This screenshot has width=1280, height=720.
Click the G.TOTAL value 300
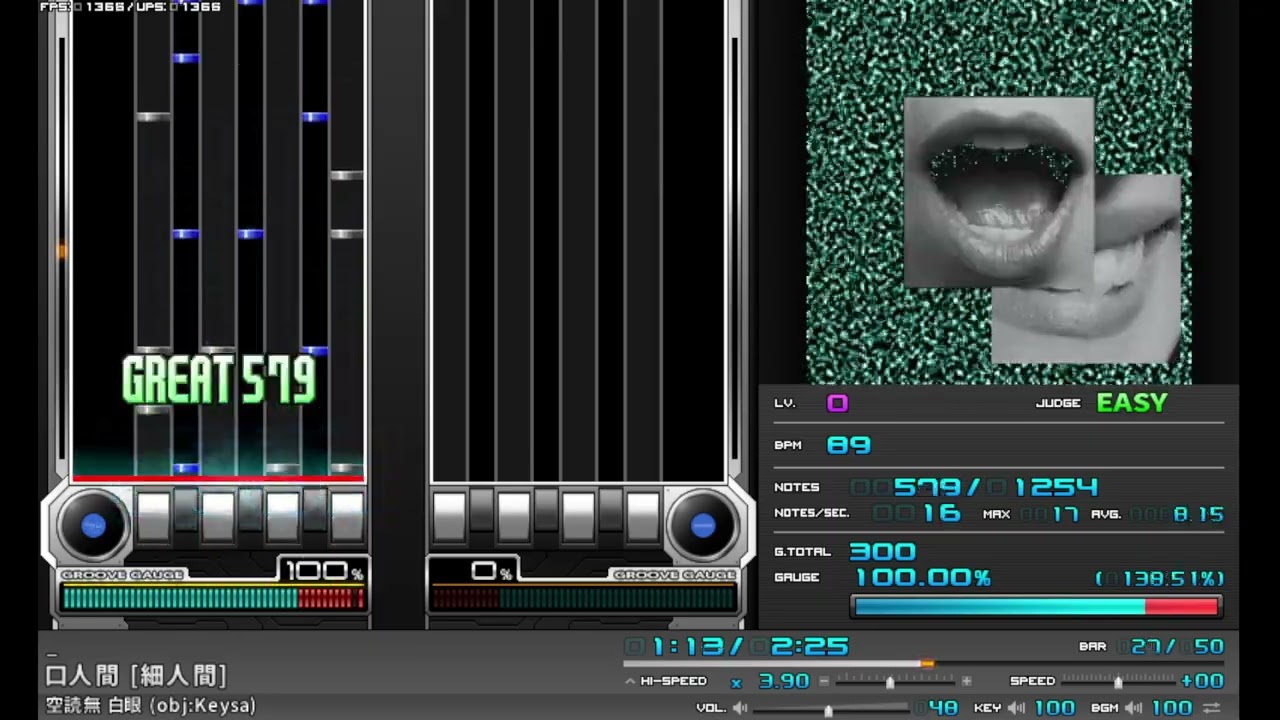(x=882, y=551)
